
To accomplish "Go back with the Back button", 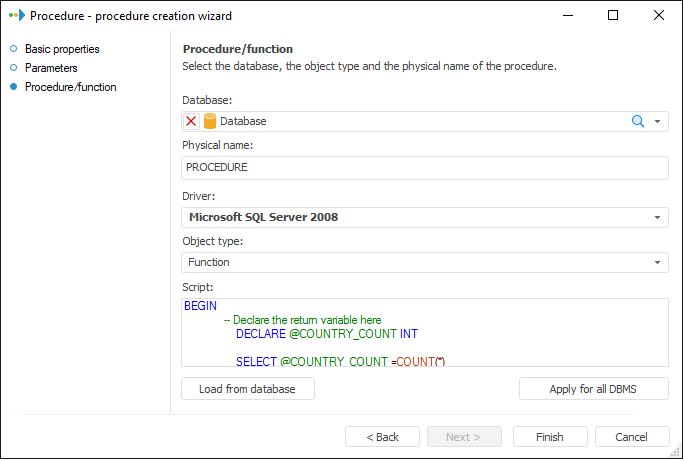I will pos(382,437).
